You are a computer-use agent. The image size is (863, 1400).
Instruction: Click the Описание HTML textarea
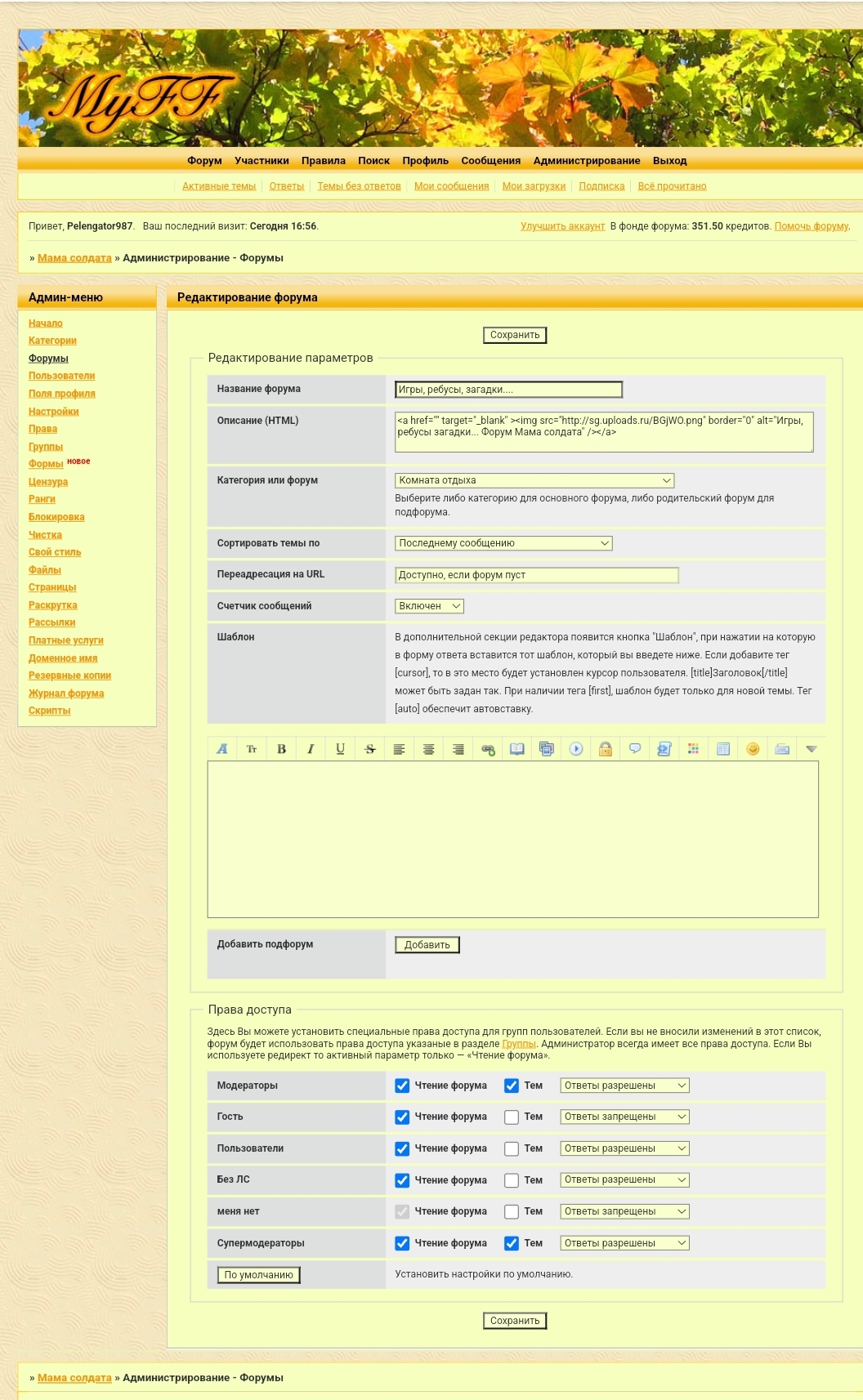coord(604,432)
